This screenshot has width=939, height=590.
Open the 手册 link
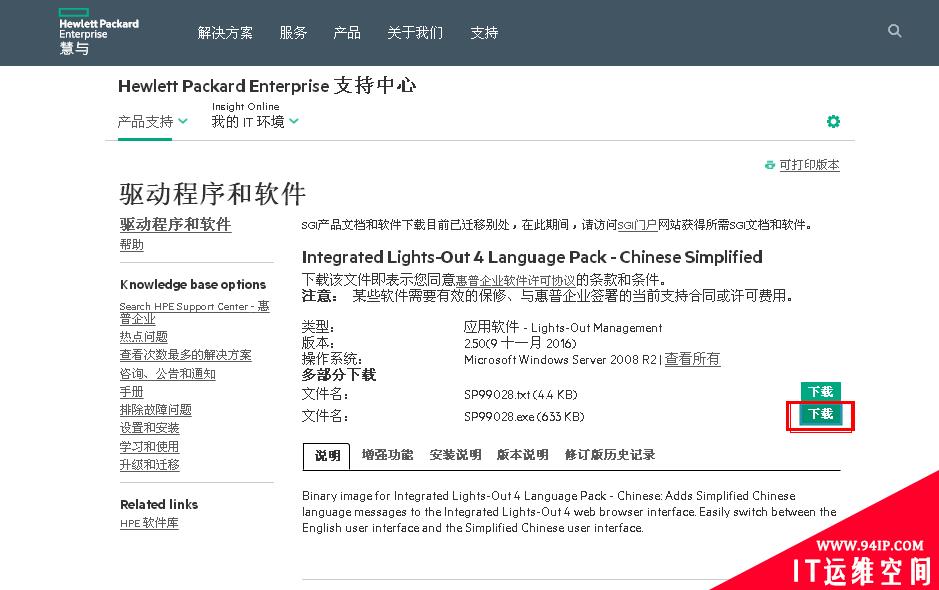pyautogui.click(x=132, y=392)
